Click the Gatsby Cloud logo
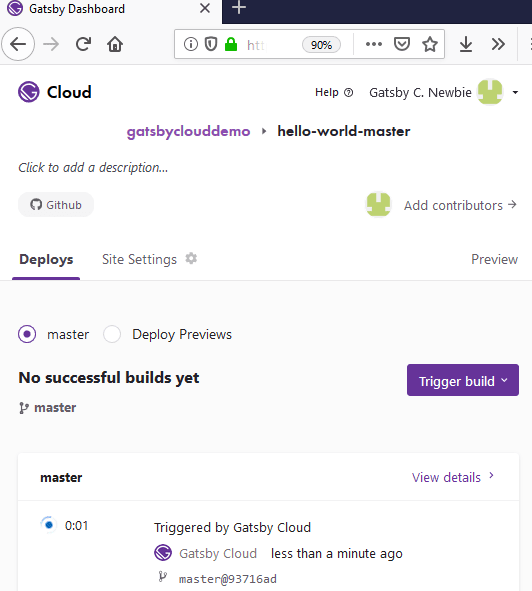This screenshot has width=532, height=591. point(55,92)
